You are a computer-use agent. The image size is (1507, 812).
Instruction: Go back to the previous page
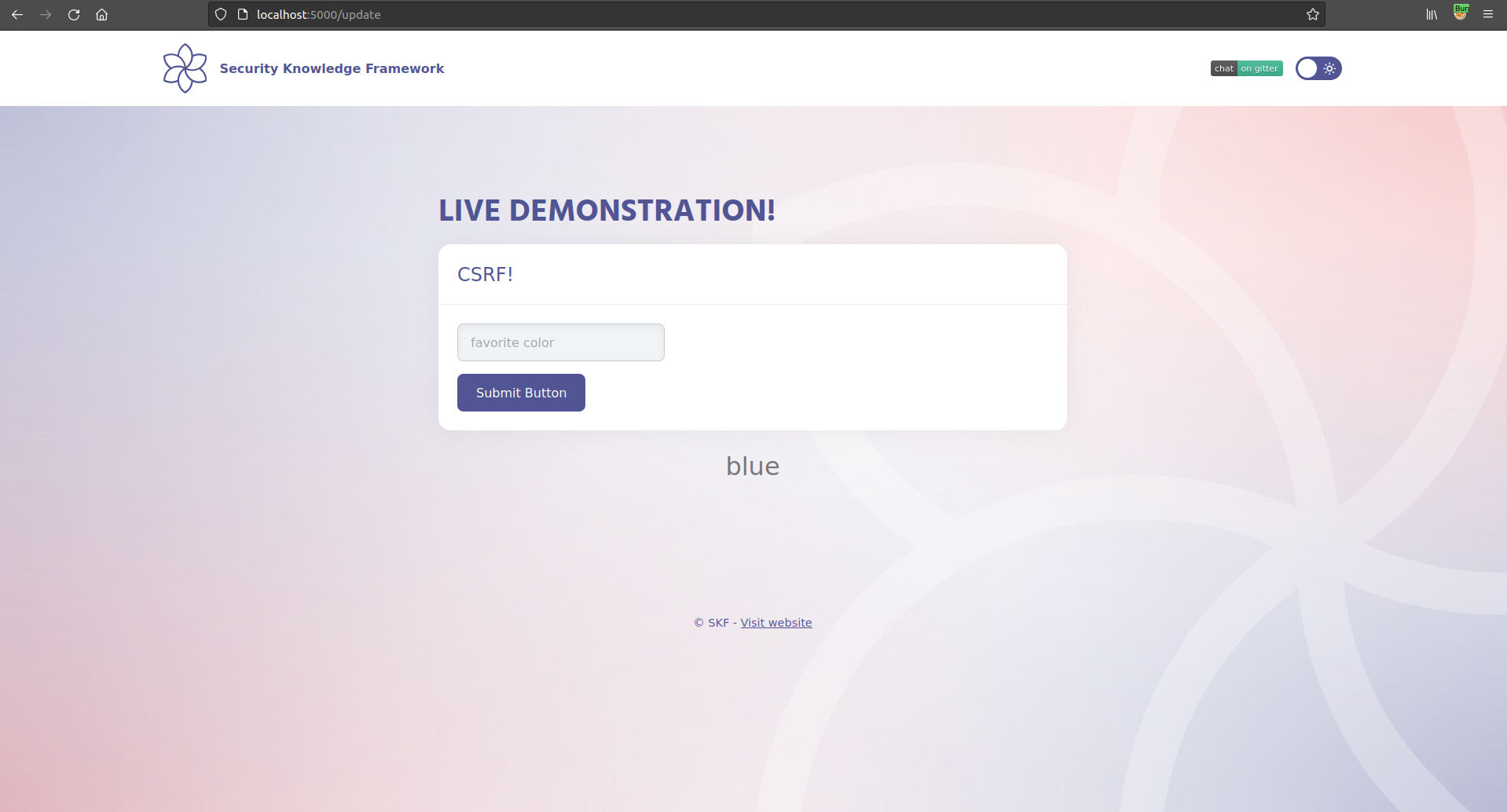[x=17, y=15]
